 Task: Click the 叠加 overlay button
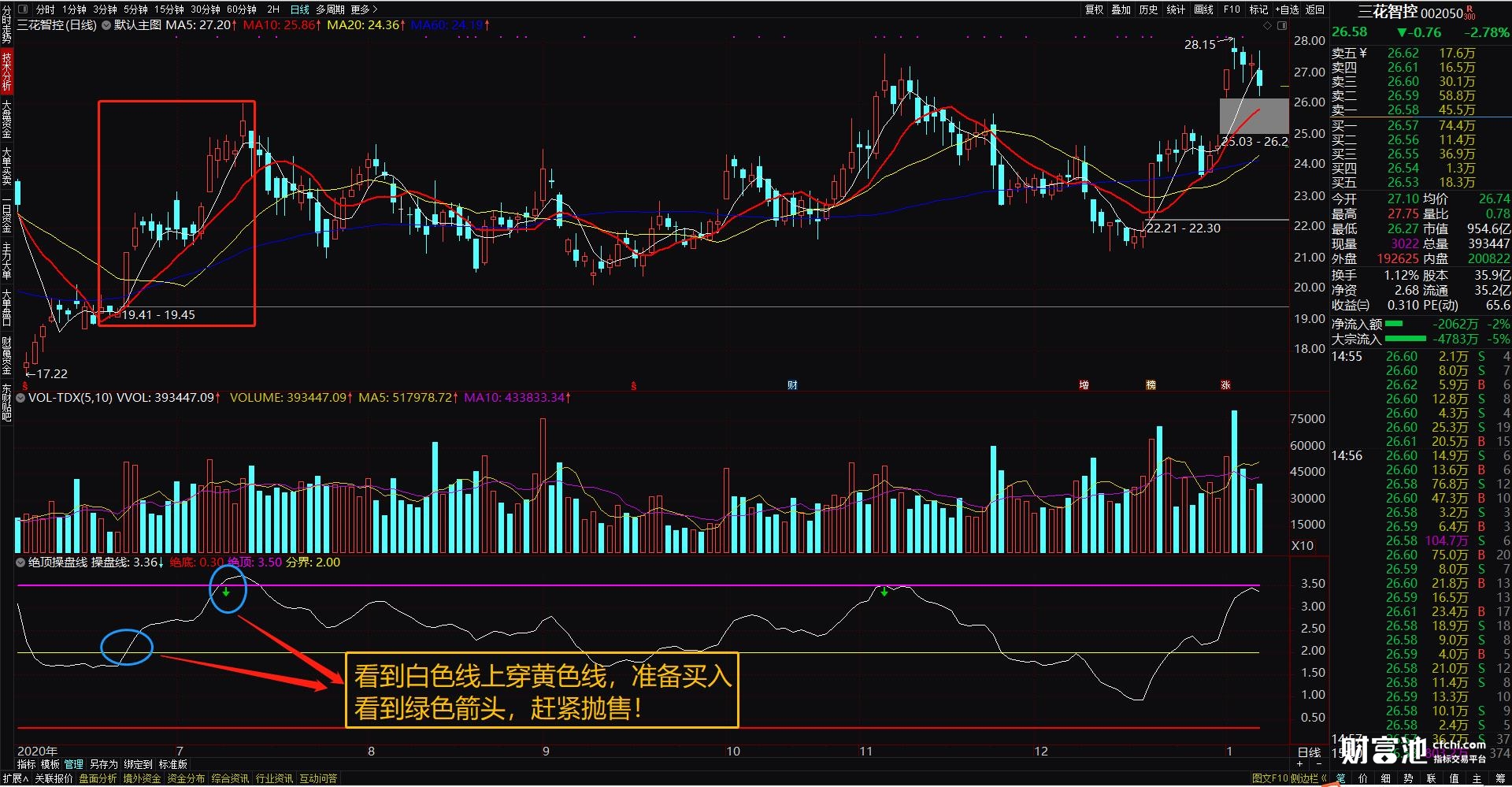pyautogui.click(x=1121, y=9)
